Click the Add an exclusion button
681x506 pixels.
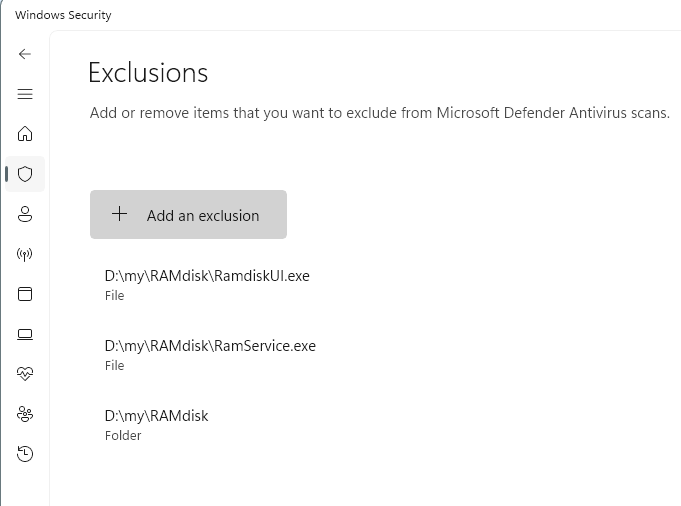pyautogui.click(x=188, y=215)
